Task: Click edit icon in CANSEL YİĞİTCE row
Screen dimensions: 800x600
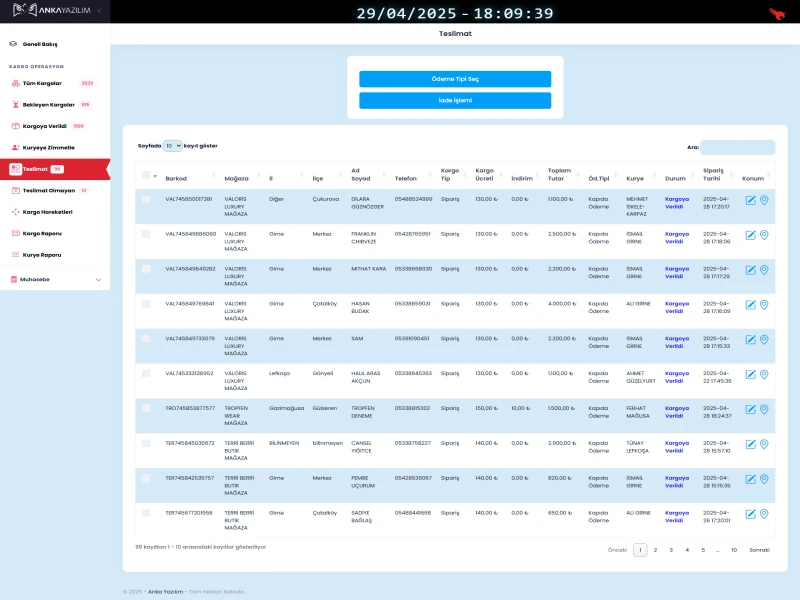Action: [750, 444]
